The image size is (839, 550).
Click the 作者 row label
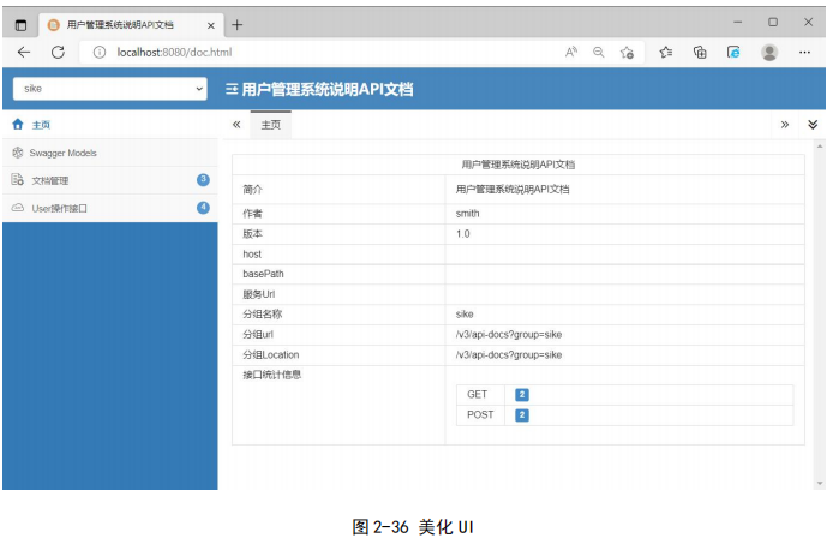coord(253,213)
